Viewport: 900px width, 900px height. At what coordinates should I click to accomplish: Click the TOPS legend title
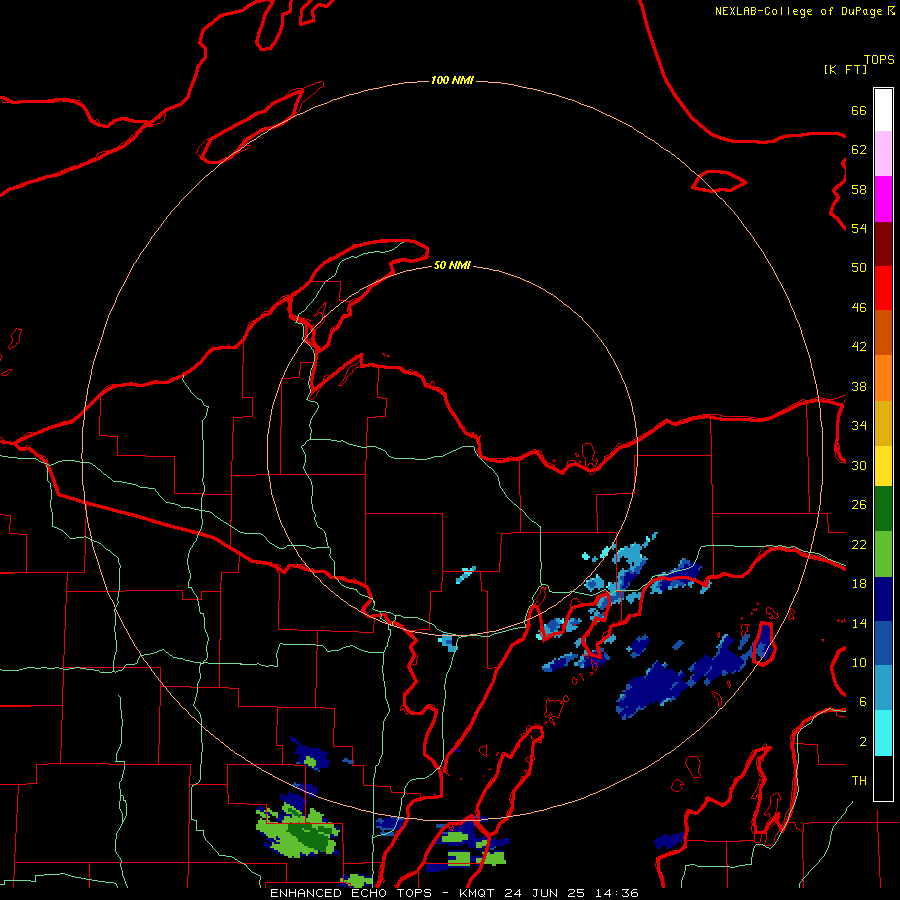(x=879, y=59)
